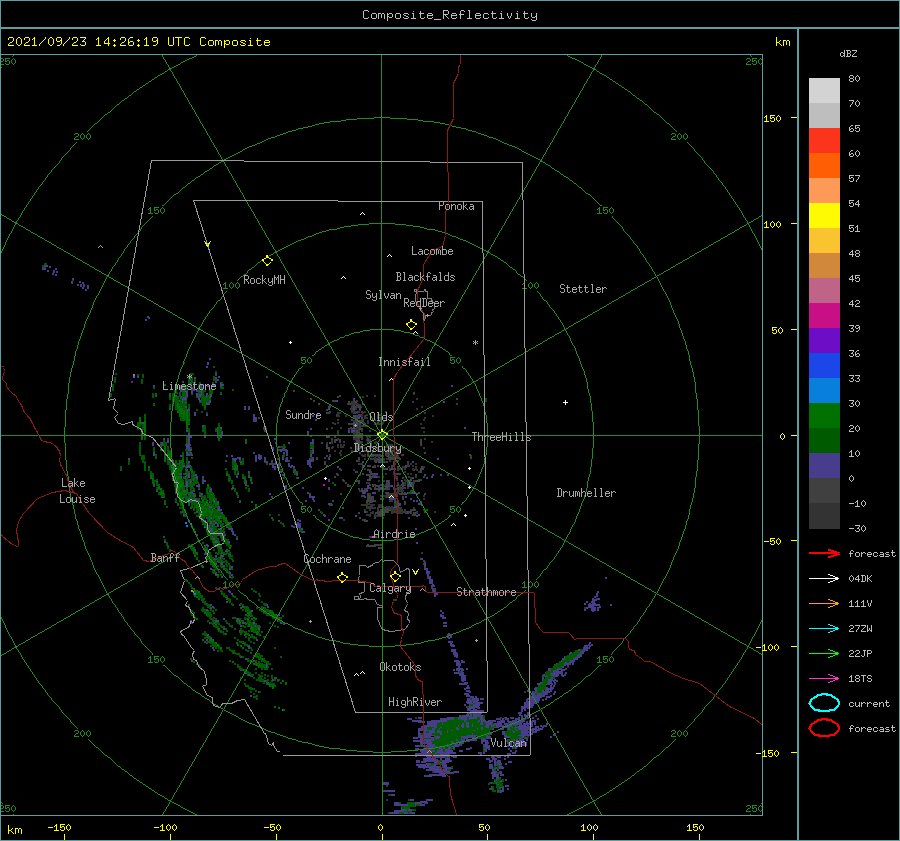Click the Olds label
Viewport: 900px width, 841px height.
[x=381, y=417]
